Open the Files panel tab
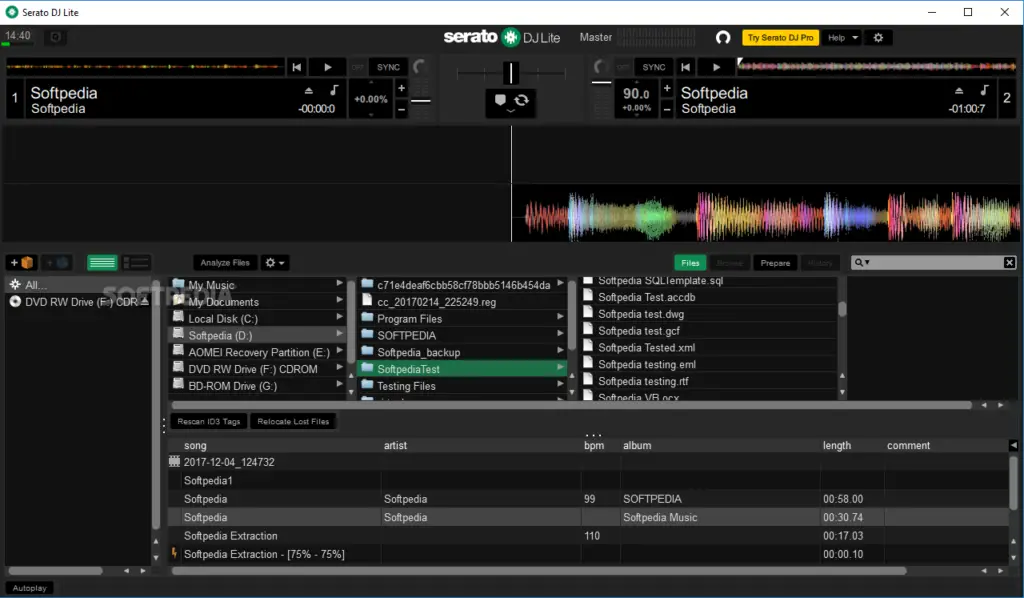Viewport: 1024px width, 598px height. (690, 262)
